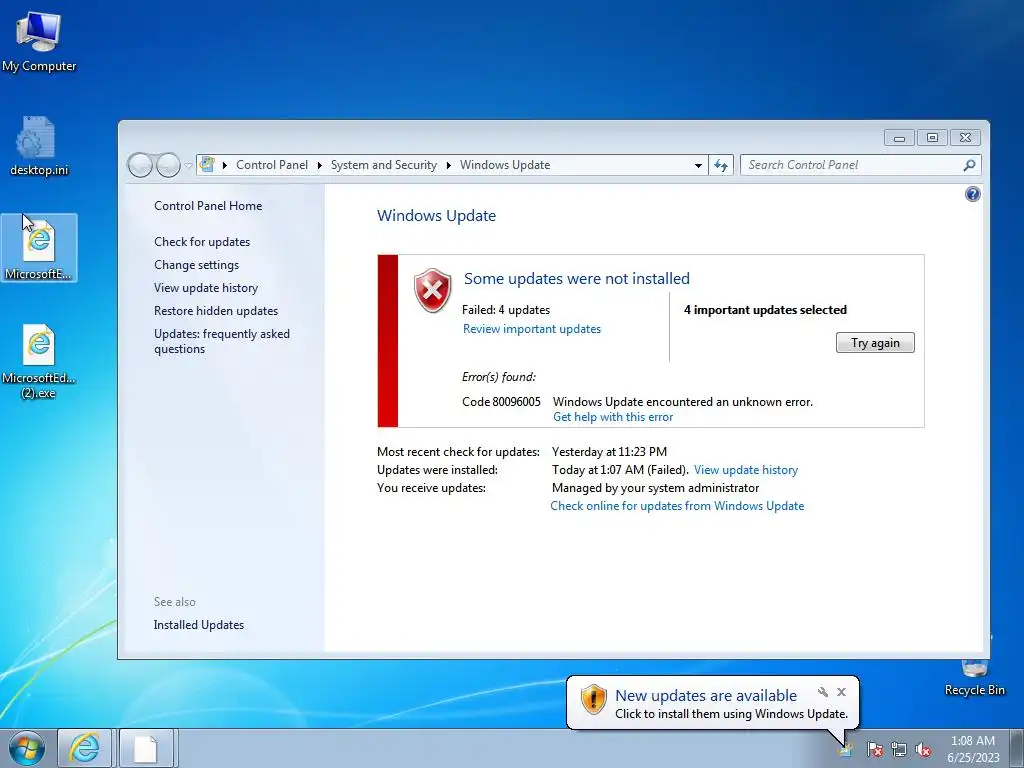Screen dimensions: 1024x768
Task: Click the search magnifier icon
Action: (x=969, y=165)
